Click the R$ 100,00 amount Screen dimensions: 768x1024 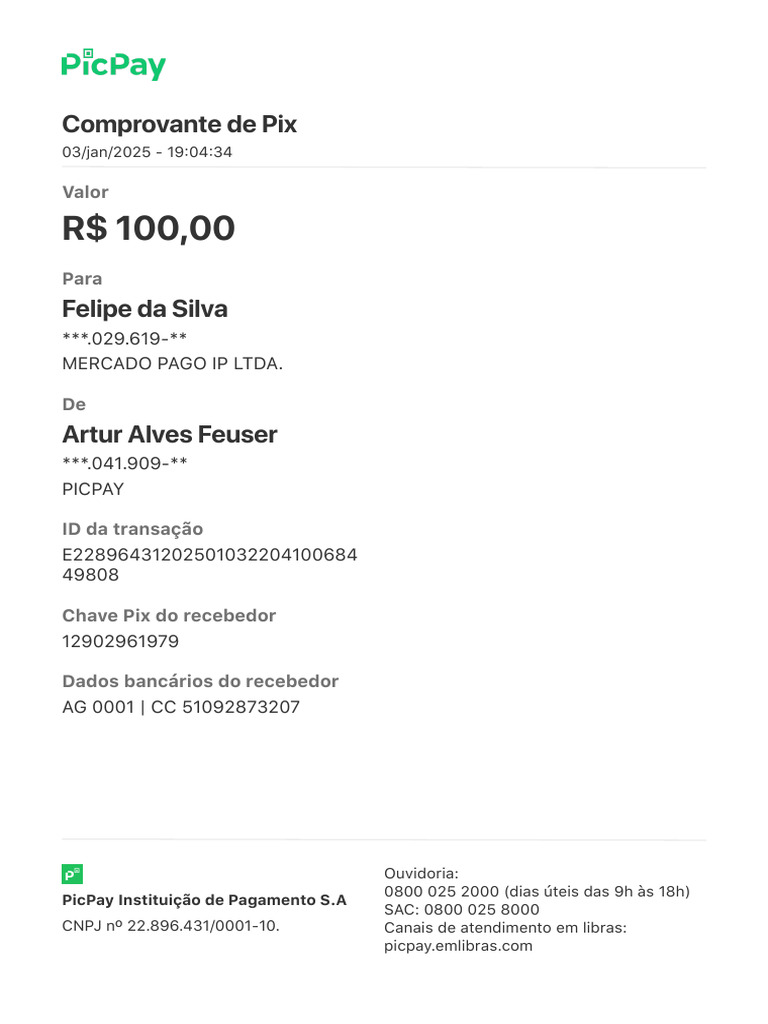click(148, 228)
